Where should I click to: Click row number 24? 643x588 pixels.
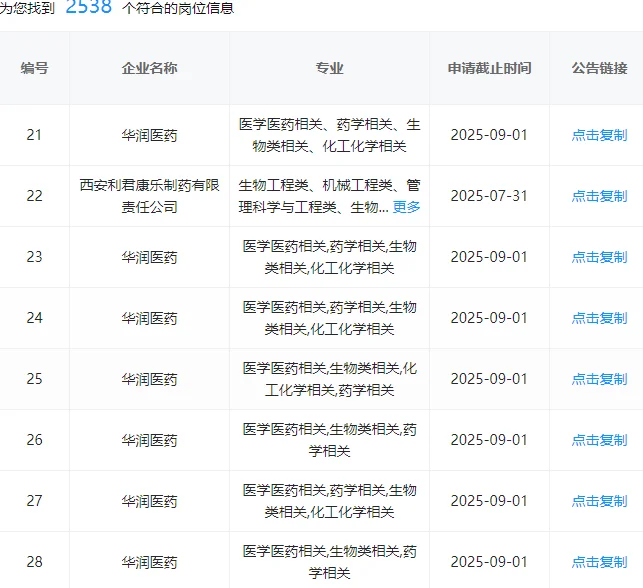pos(34,318)
